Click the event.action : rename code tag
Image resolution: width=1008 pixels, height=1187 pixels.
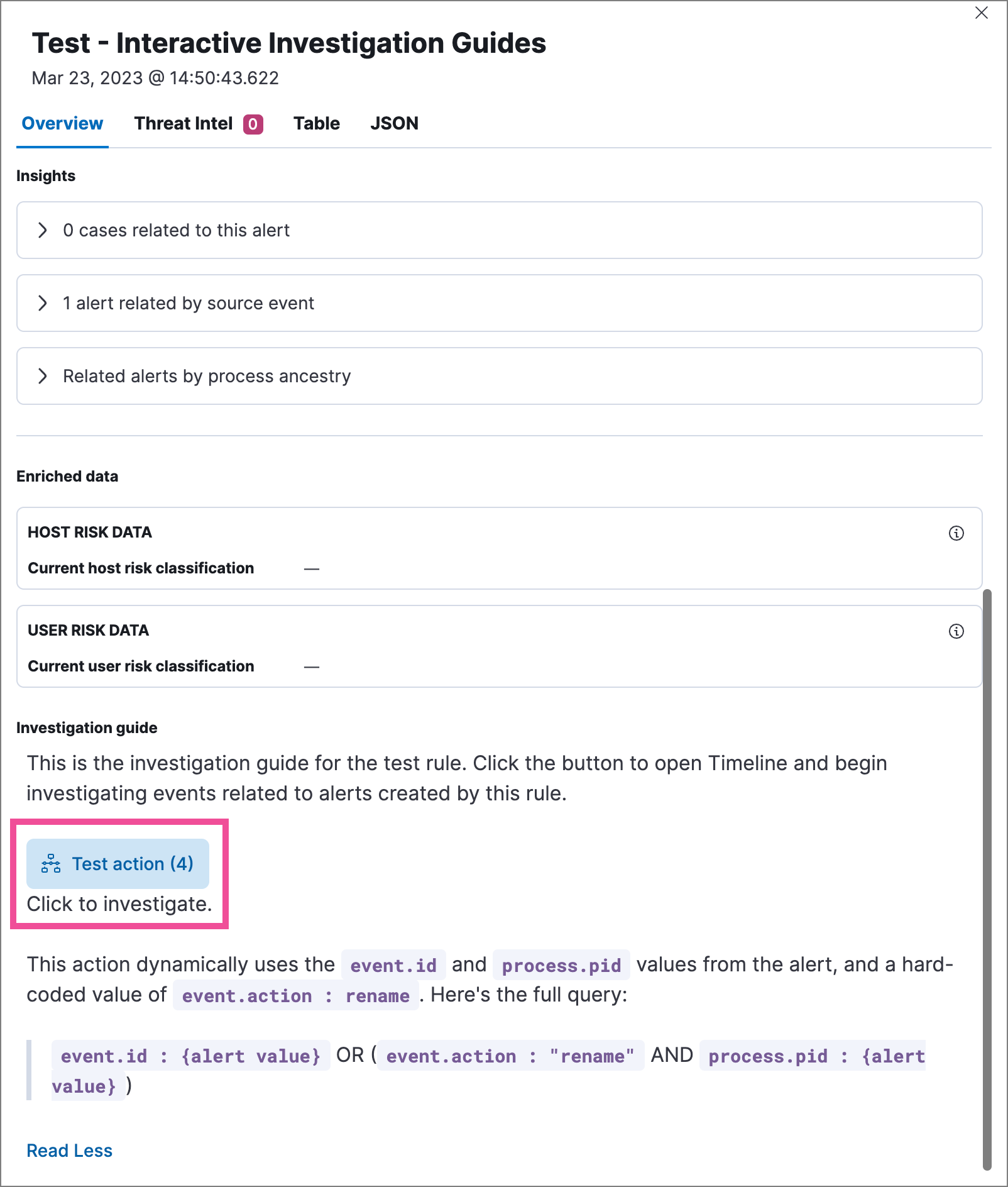point(295,995)
